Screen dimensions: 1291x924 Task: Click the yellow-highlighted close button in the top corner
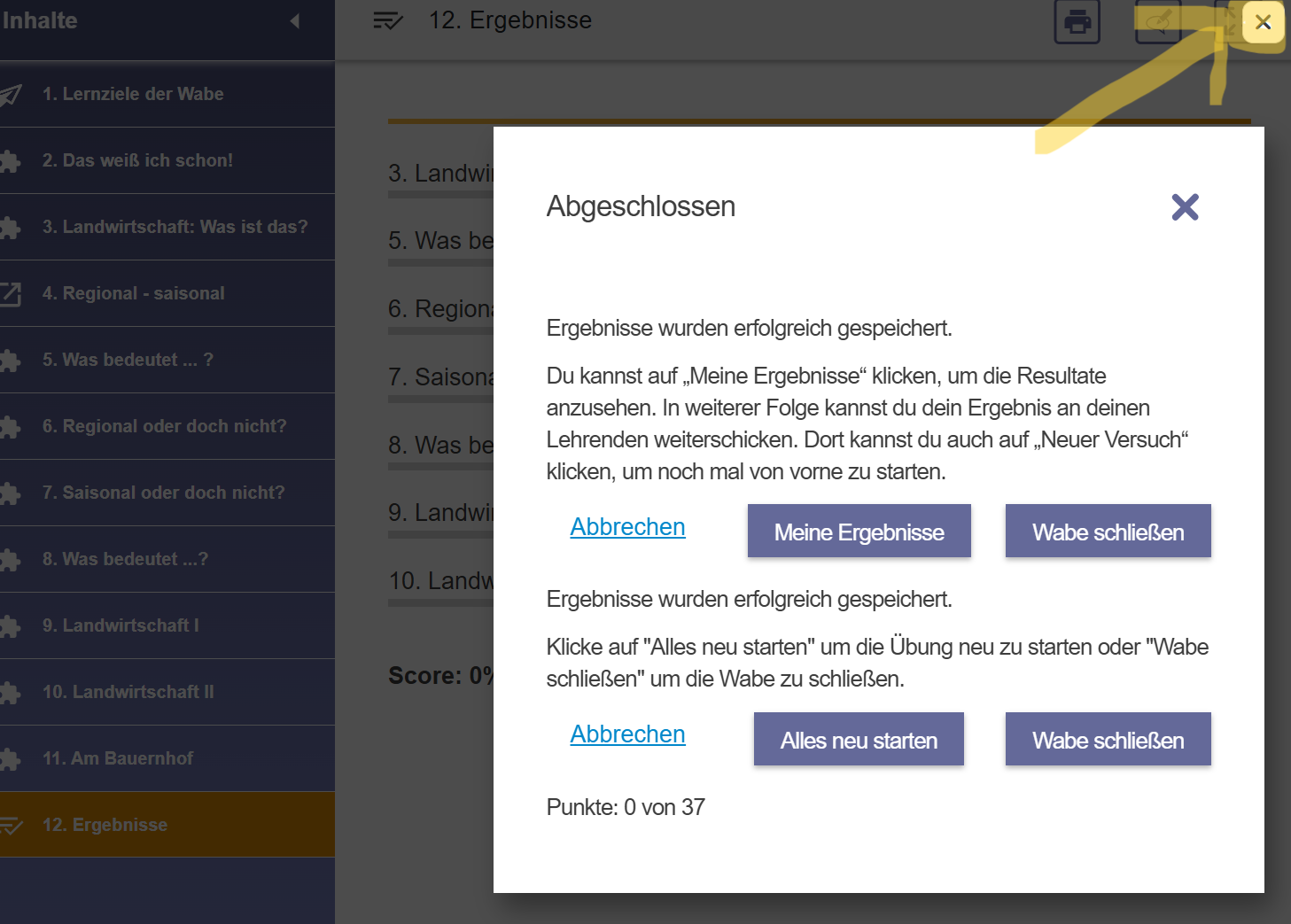click(1263, 22)
